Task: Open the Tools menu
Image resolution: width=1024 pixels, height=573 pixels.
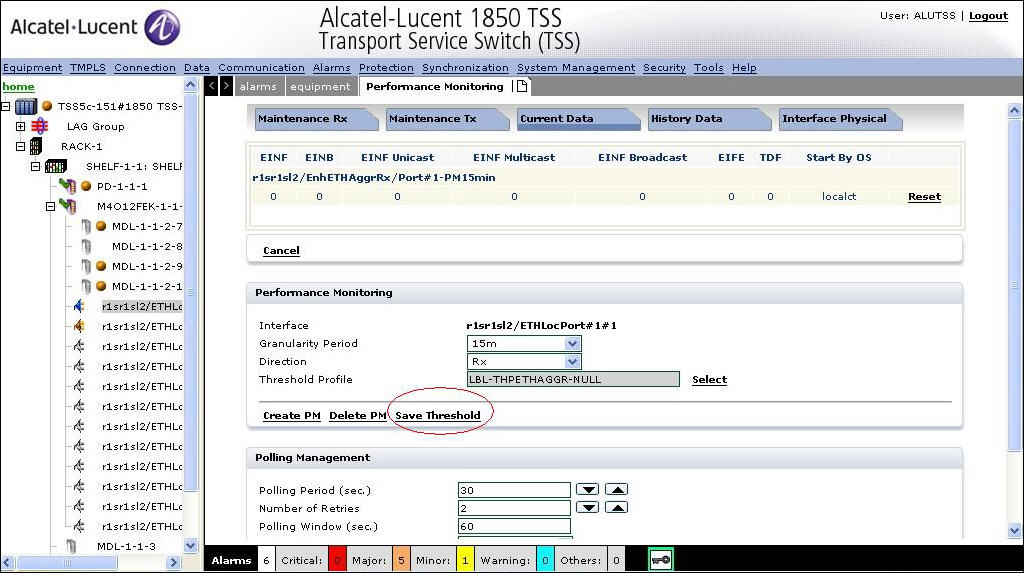Action: click(x=709, y=67)
